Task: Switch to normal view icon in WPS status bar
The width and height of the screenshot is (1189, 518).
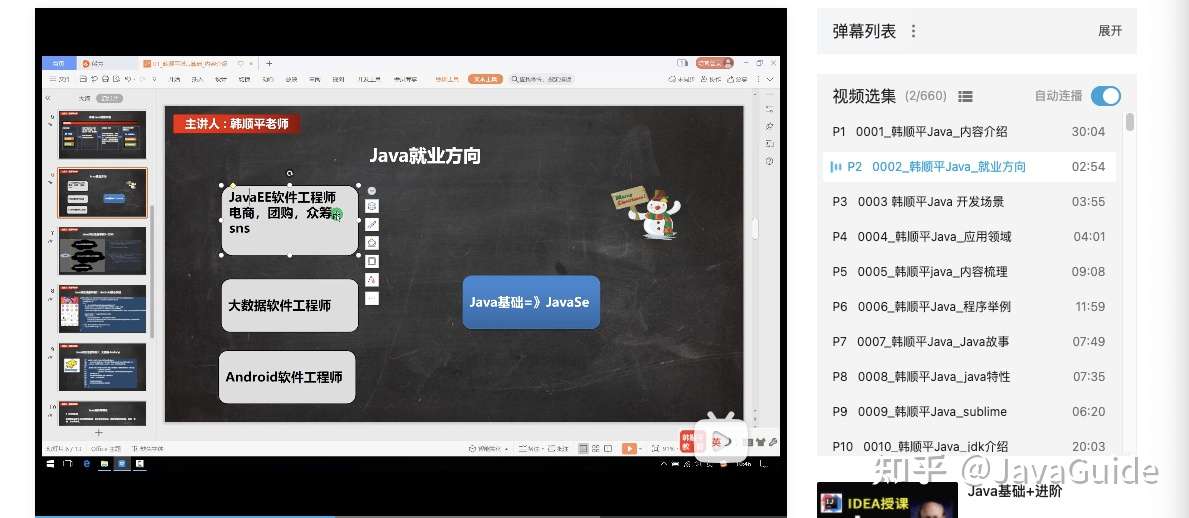Action: click(583, 448)
